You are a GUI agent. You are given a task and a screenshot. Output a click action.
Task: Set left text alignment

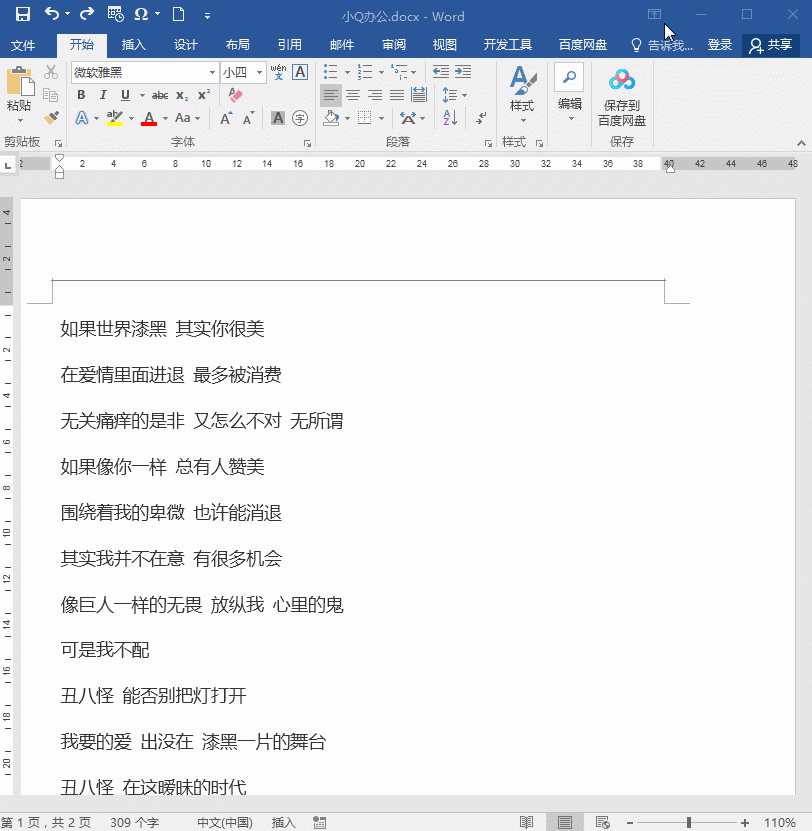331,95
